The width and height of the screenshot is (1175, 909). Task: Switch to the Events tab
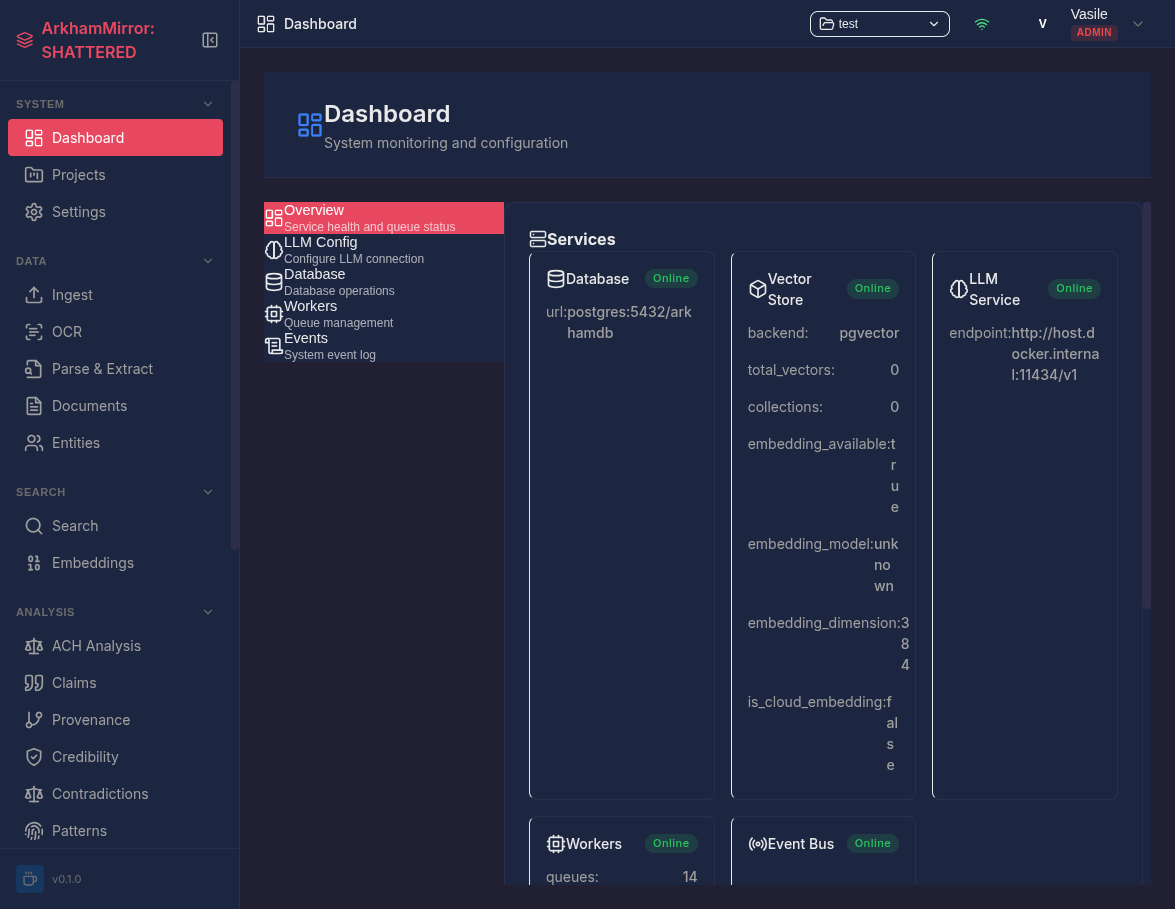click(x=384, y=346)
